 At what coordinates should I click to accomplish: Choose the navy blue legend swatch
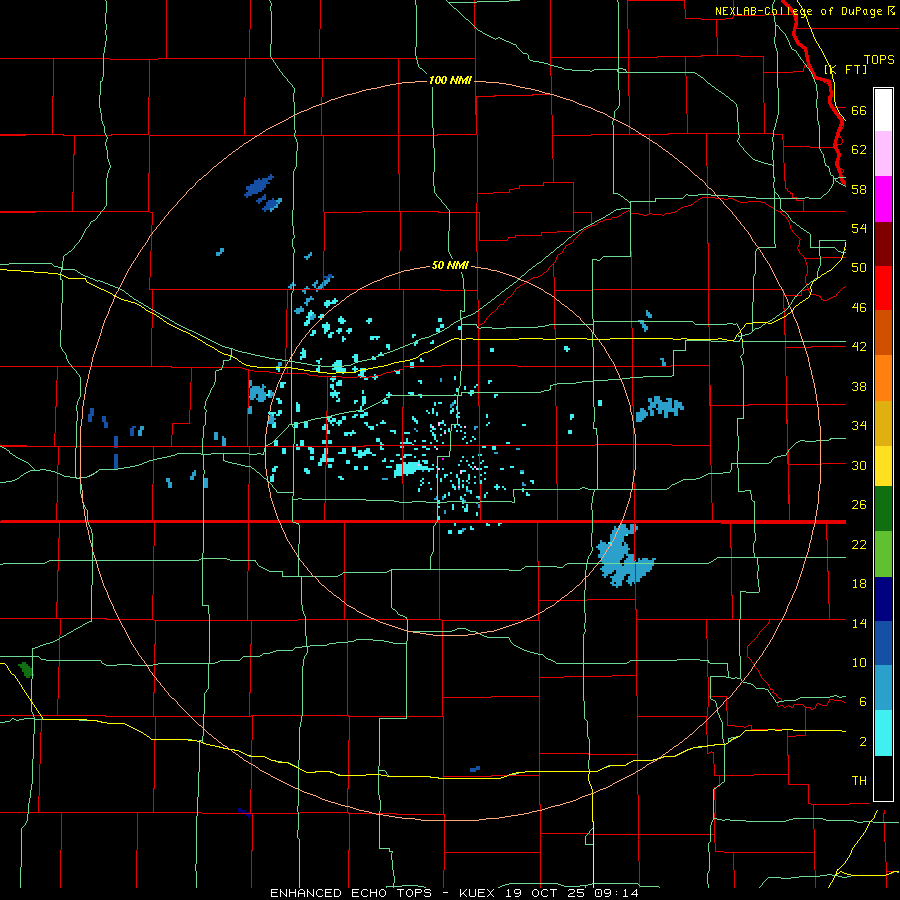(x=883, y=599)
